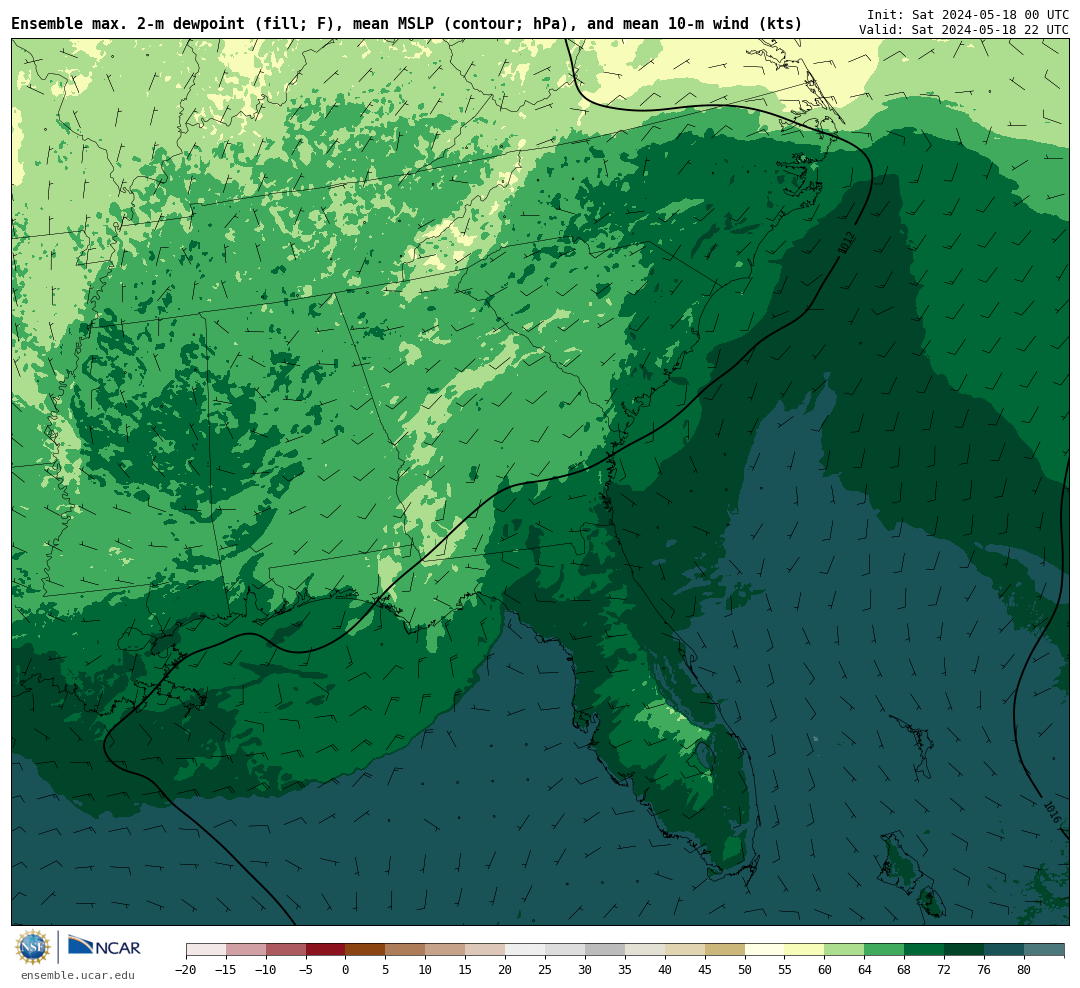Click the '64' colorbar tick label
1080x988 pixels.
click(865, 970)
